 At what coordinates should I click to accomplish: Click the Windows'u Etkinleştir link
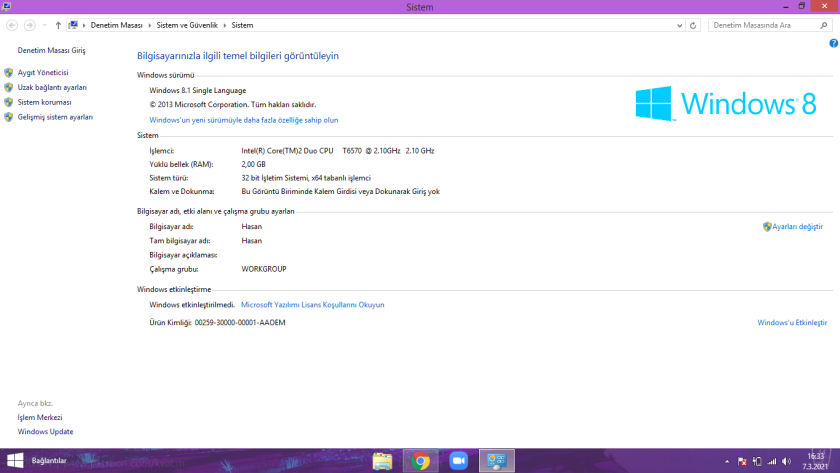(x=792, y=323)
